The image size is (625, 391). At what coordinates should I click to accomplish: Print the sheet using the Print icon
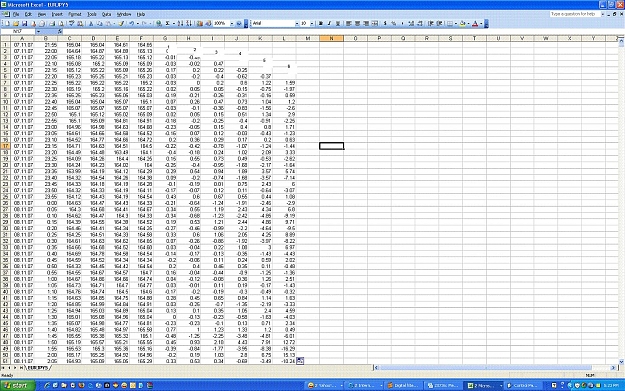point(52,24)
